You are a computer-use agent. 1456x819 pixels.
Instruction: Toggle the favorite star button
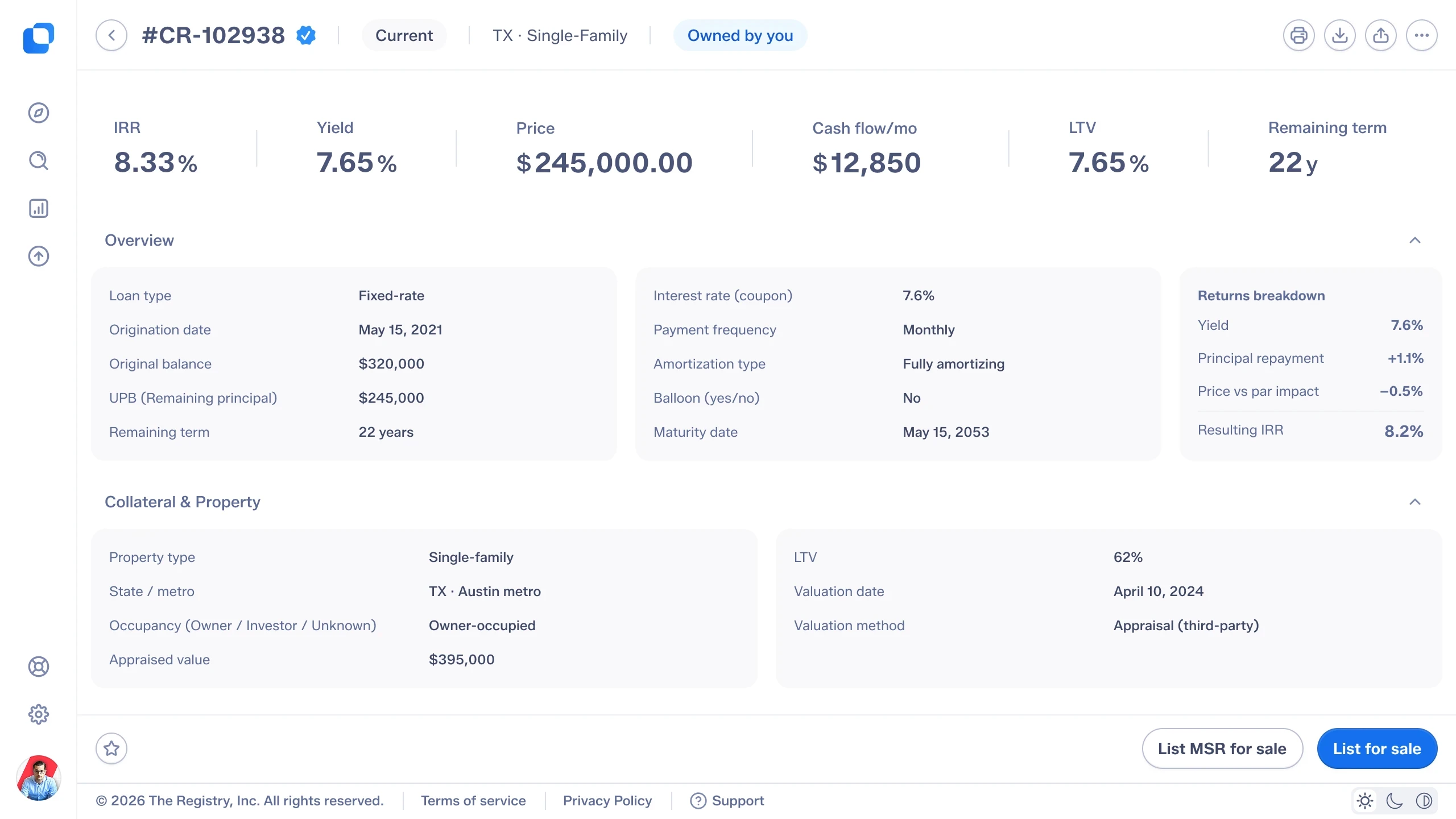(x=111, y=748)
